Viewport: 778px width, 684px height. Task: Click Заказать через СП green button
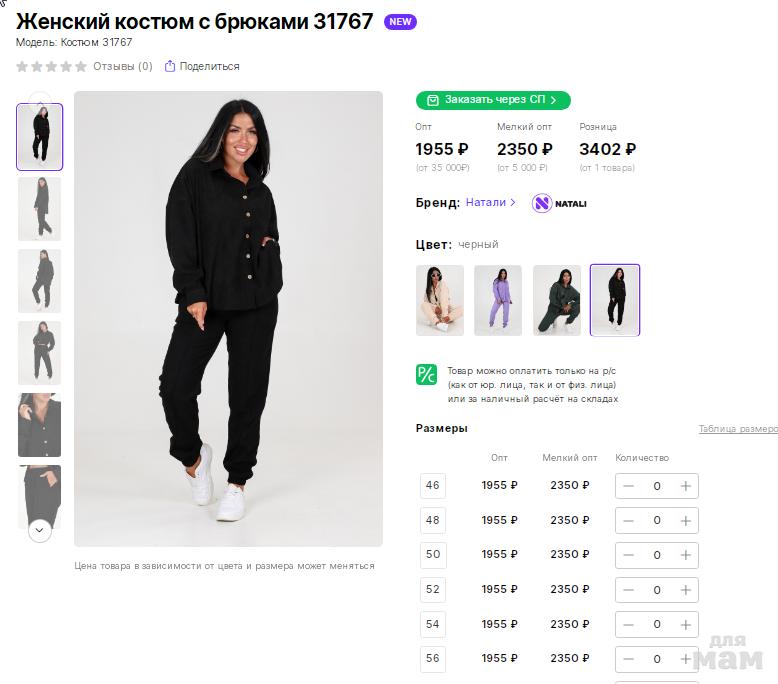[493, 100]
